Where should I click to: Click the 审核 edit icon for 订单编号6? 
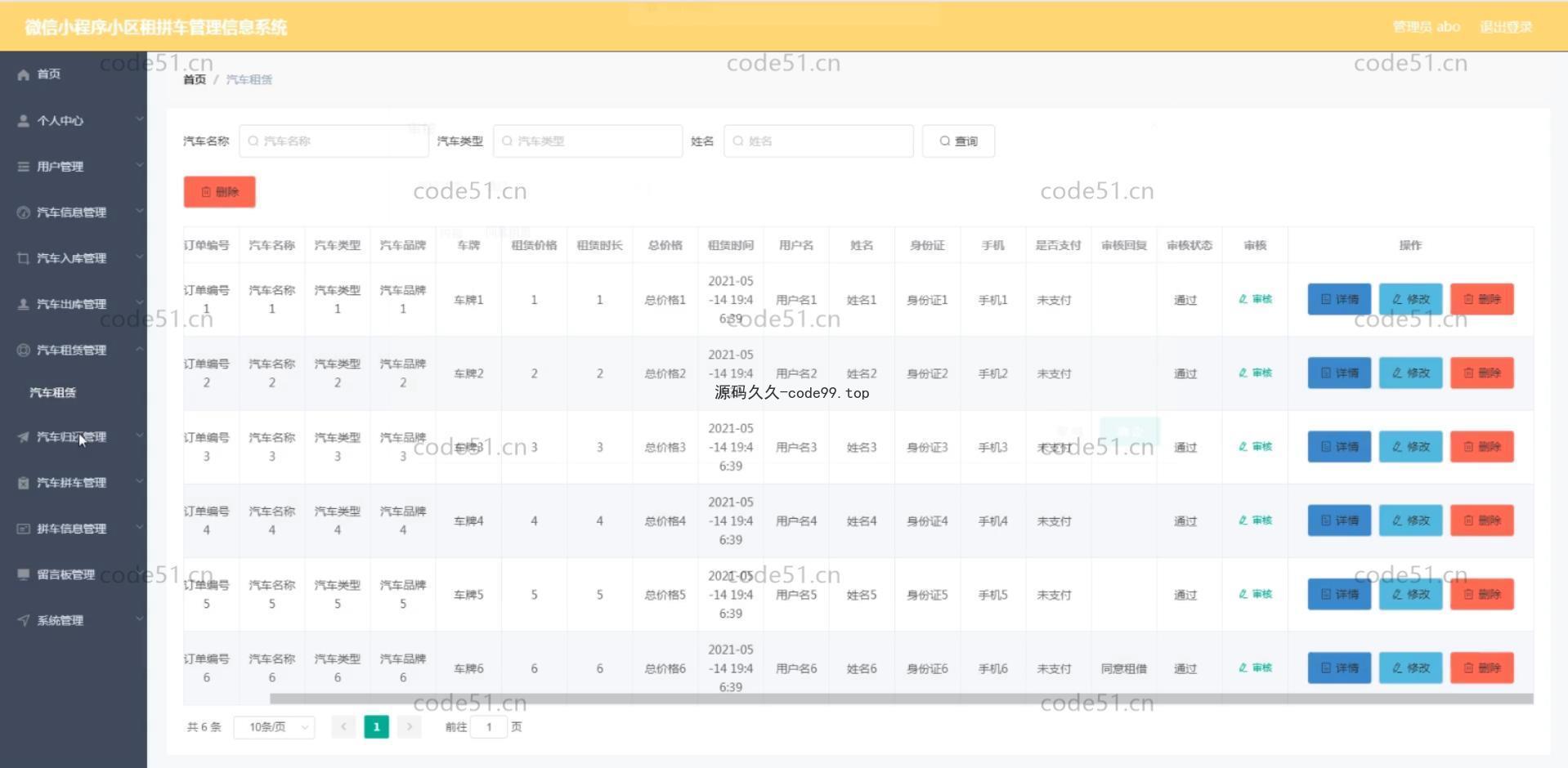pyautogui.click(x=1243, y=668)
